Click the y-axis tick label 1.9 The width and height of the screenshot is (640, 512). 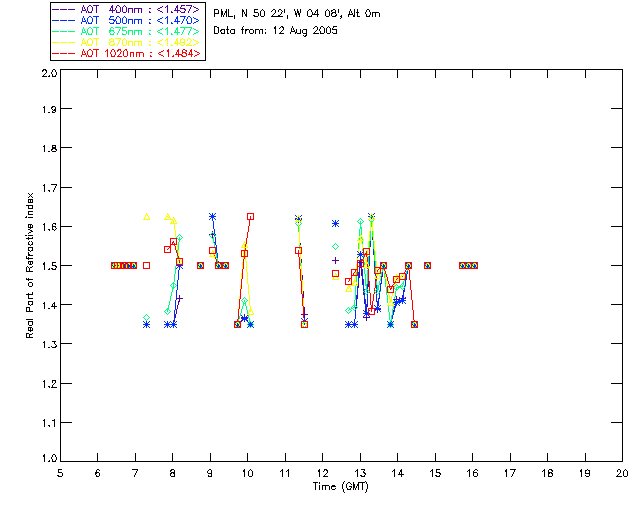click(49, 109)
